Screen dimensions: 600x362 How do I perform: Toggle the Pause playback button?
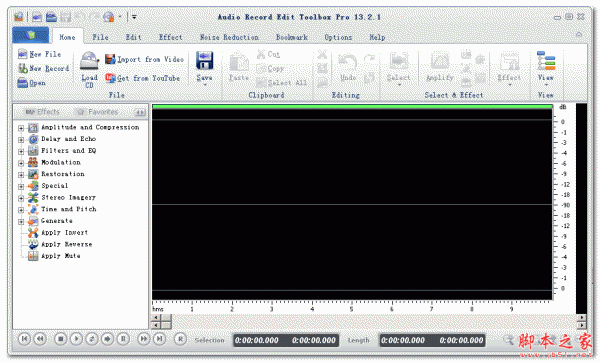click(x=123, y=339)
